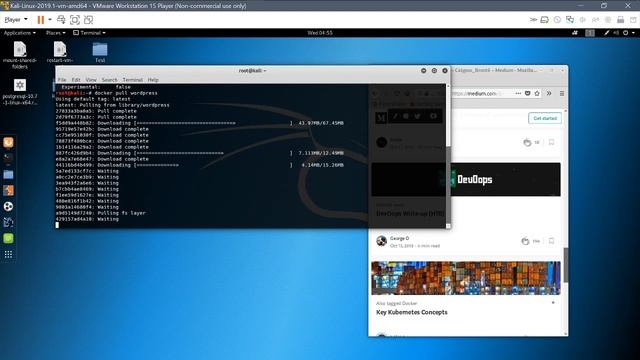The image size is (640, 360).
Task: Open the power system menu in the top panel
Action: click(628, 33)
